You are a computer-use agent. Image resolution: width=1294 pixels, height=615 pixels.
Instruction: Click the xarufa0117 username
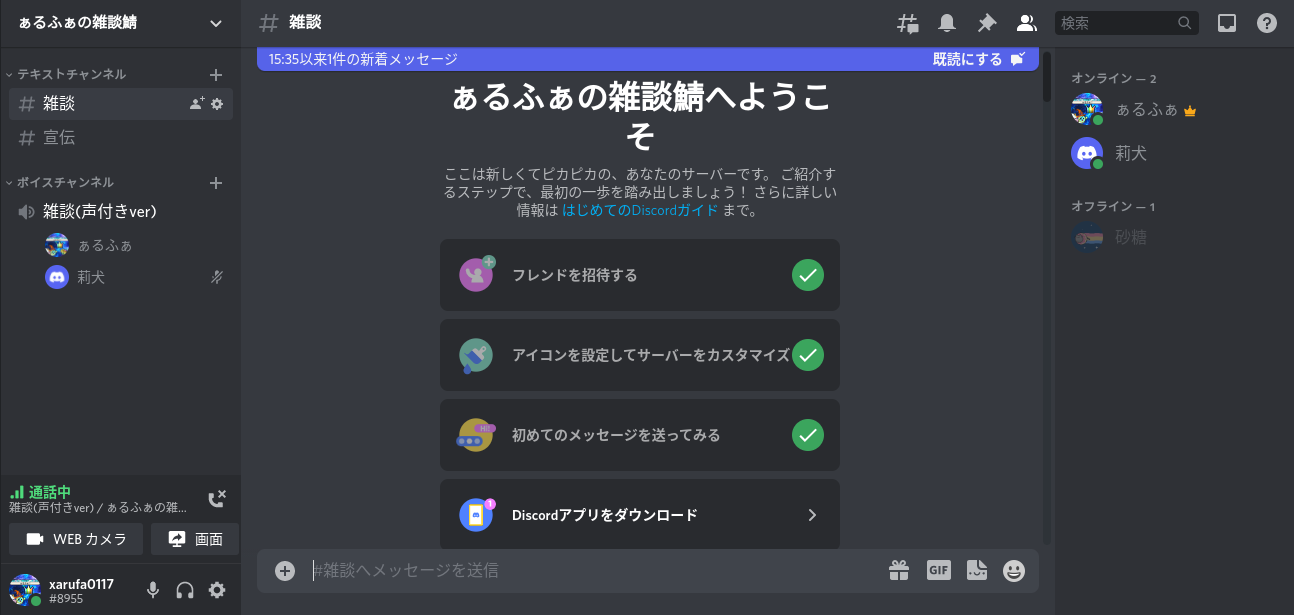pyautogui.click(x=81, y=583)
